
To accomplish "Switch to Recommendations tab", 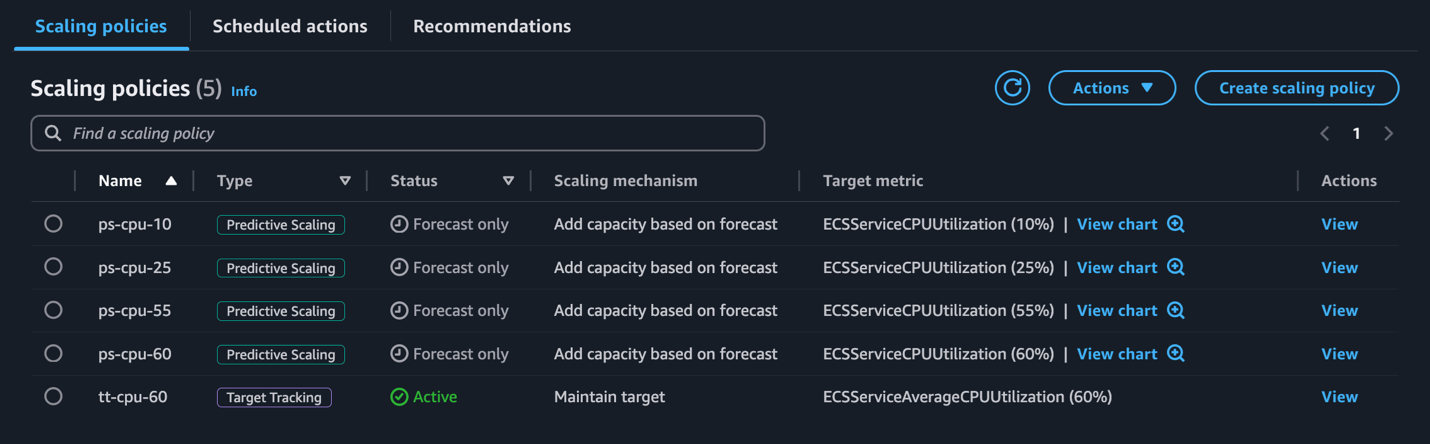I will (x=492, y=26).
